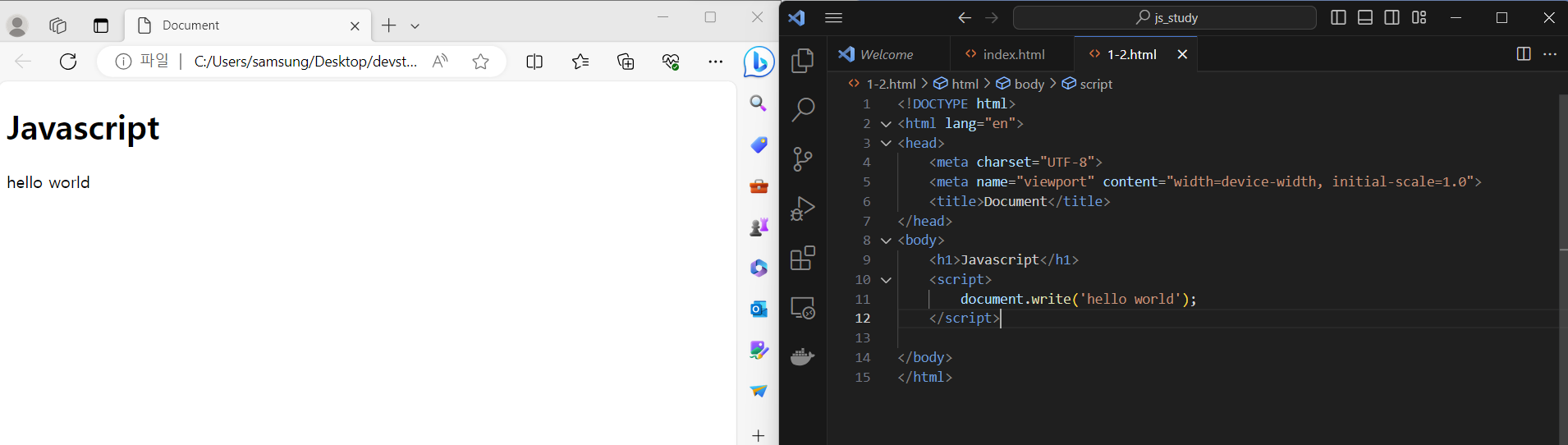Image resolution: width=1568 pixels, height=445 pixels.
Task: Open the Bing Copilot sidebar button
Action: point(759,62)
